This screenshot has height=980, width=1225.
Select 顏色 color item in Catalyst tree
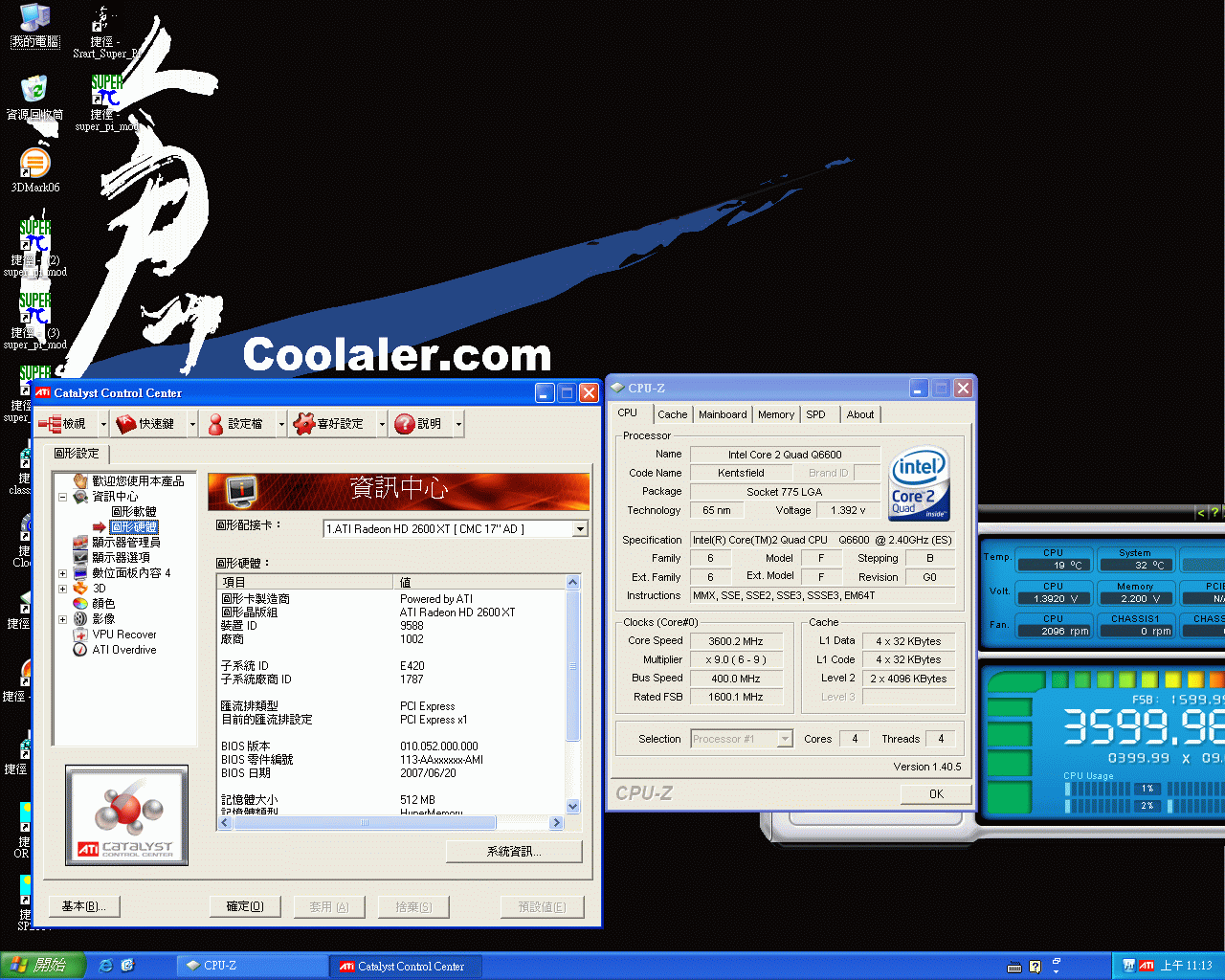[x=103, y=604]
